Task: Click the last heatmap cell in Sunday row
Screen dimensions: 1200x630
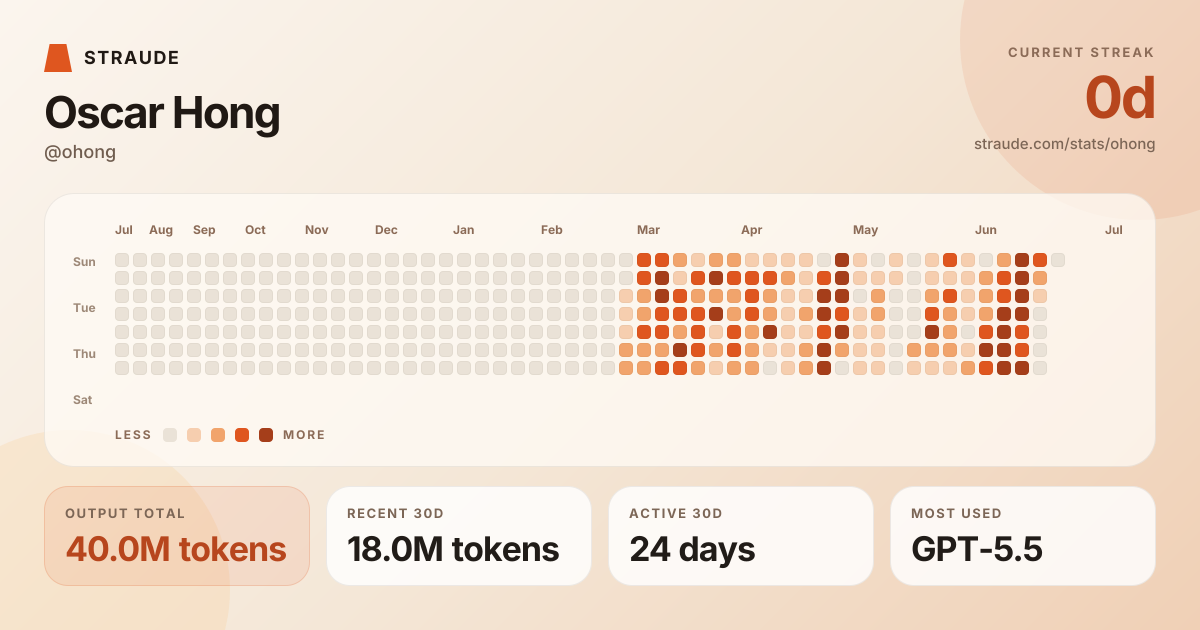Action: point(1058,260)
